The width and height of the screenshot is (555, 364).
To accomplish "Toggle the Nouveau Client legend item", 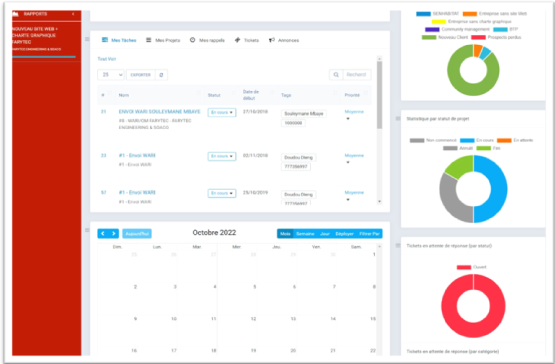I will (x=445, y=37).
